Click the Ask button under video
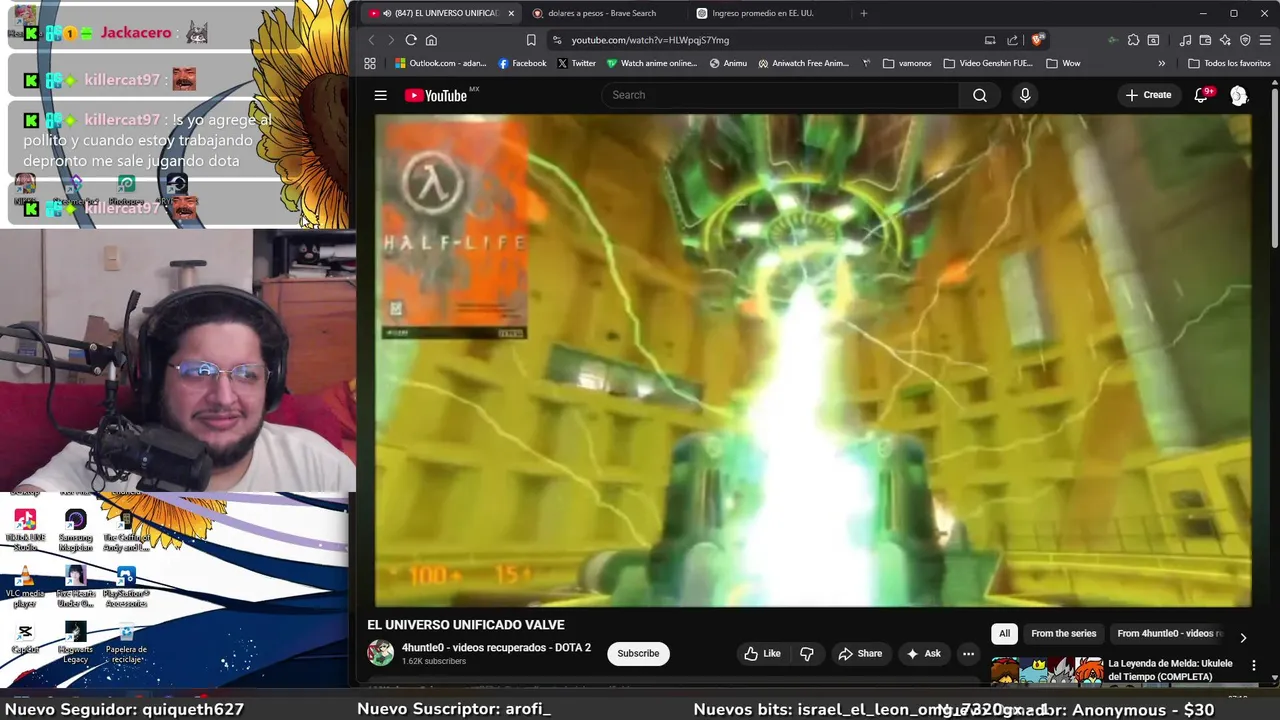Viewport: 1280px width, 720px height. pos(923,653)
